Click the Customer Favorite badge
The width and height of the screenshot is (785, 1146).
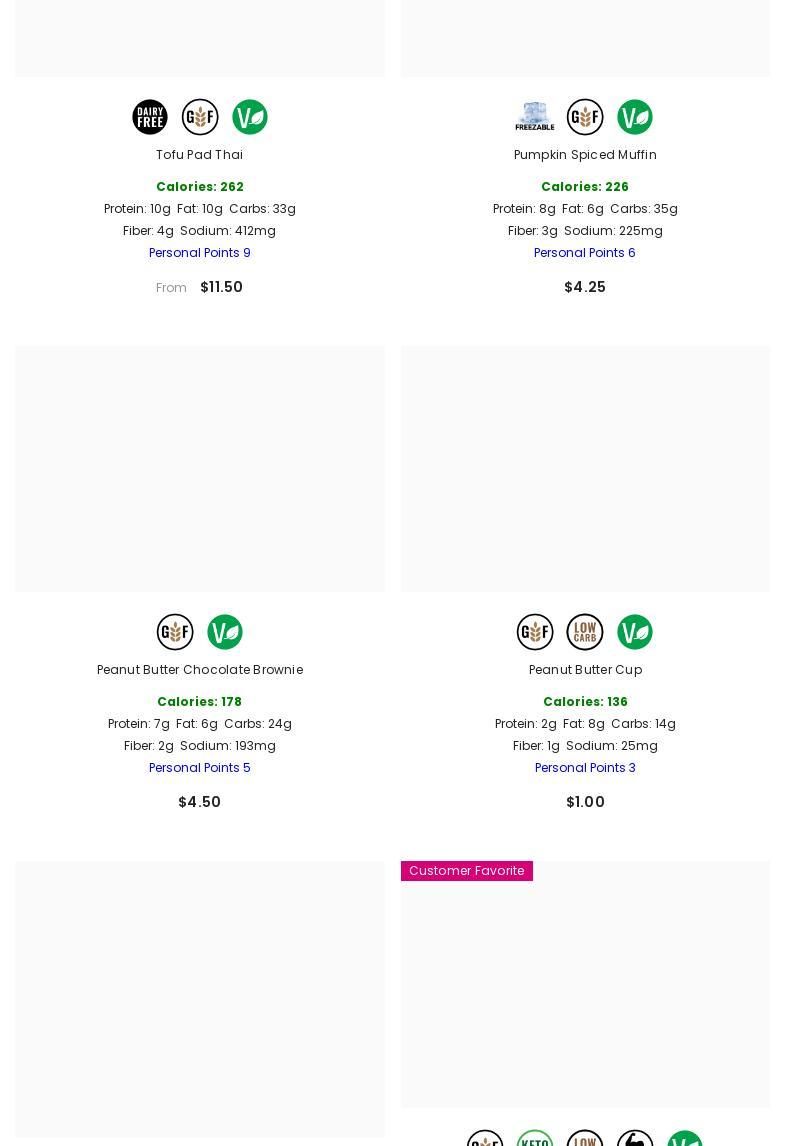pyautogui.click(x=466, y=871)
